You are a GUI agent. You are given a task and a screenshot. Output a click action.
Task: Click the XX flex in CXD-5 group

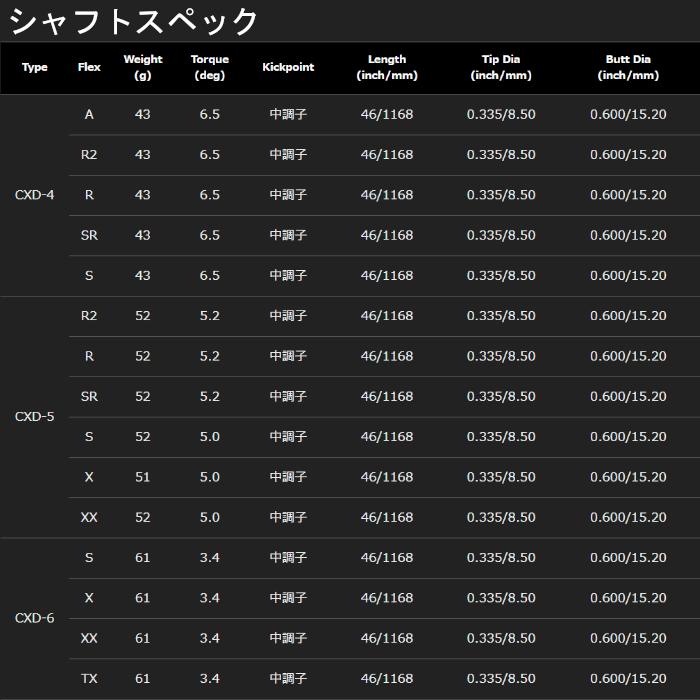coord(89,517)
